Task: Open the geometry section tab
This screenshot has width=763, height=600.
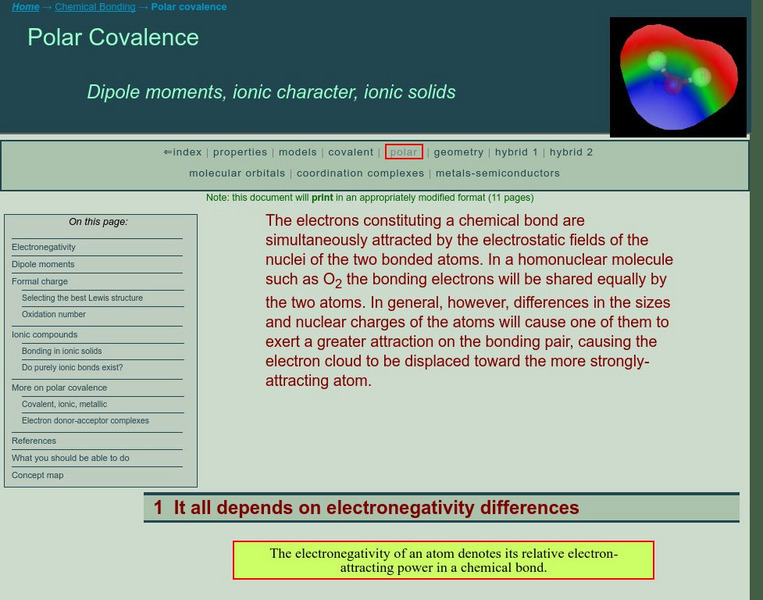Action: click(458, 152)
